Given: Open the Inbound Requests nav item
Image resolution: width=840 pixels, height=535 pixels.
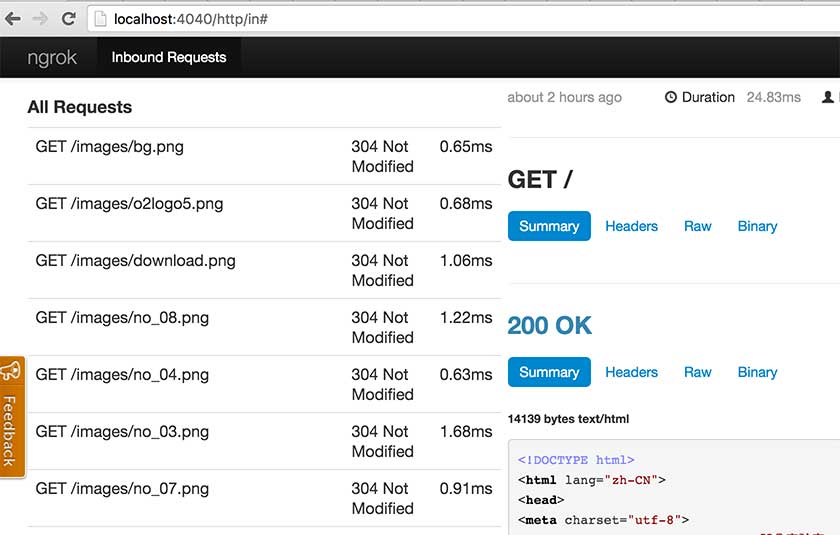Looking at the screenshot, I should 169,57.
